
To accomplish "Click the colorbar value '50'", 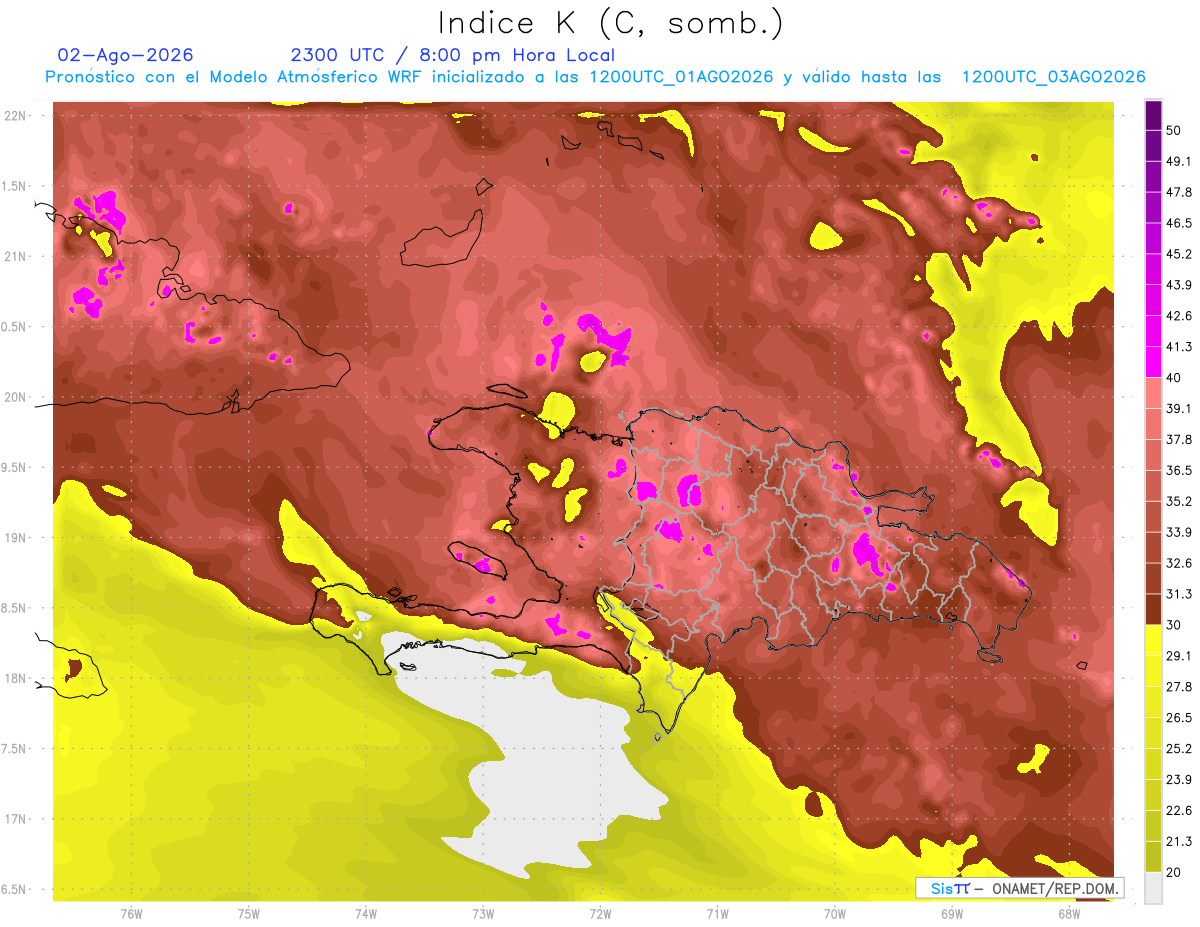I will [x=1174, y=130].
